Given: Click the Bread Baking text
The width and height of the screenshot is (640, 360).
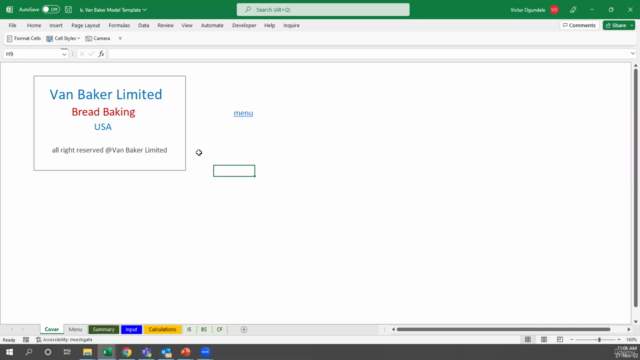Looking at the screenshot, I should tap(103, 112).
